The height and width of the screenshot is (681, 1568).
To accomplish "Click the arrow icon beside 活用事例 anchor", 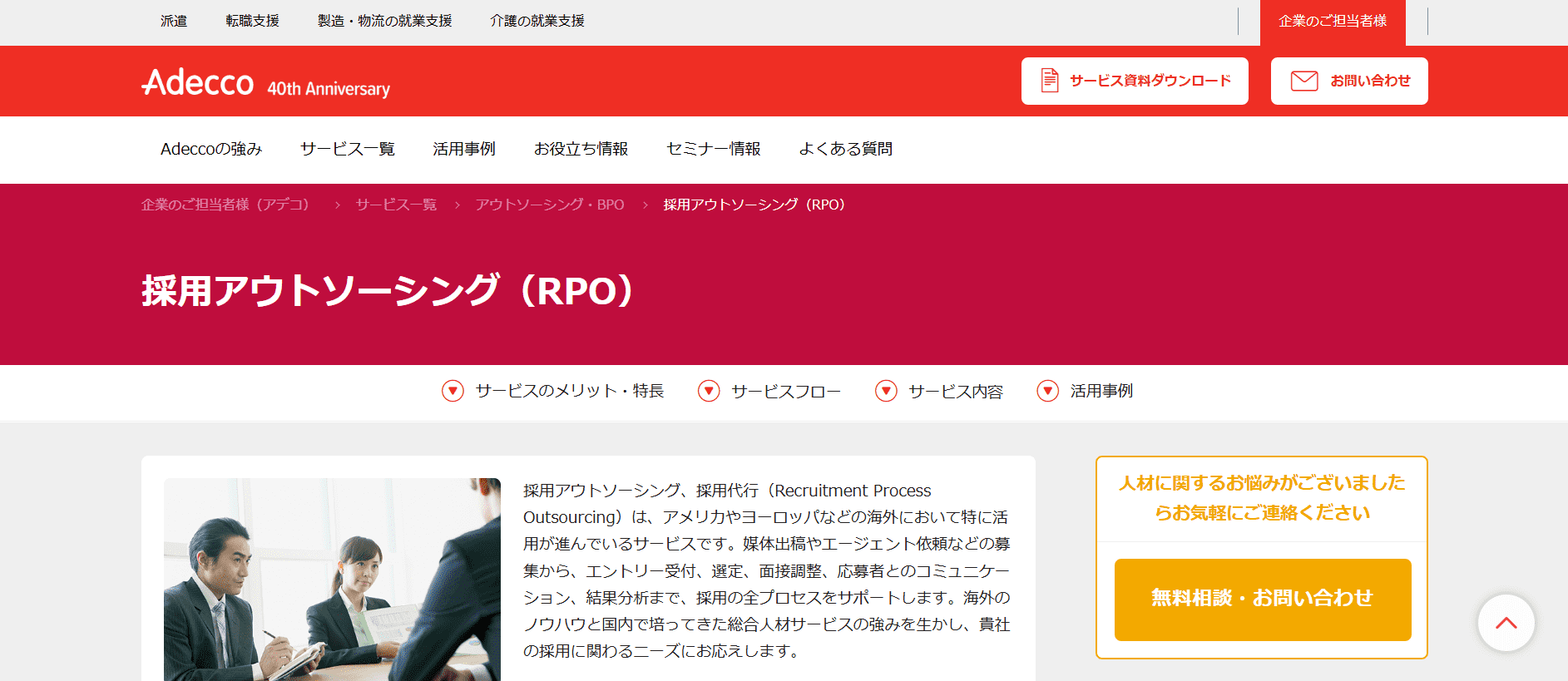I will 1048,391.
